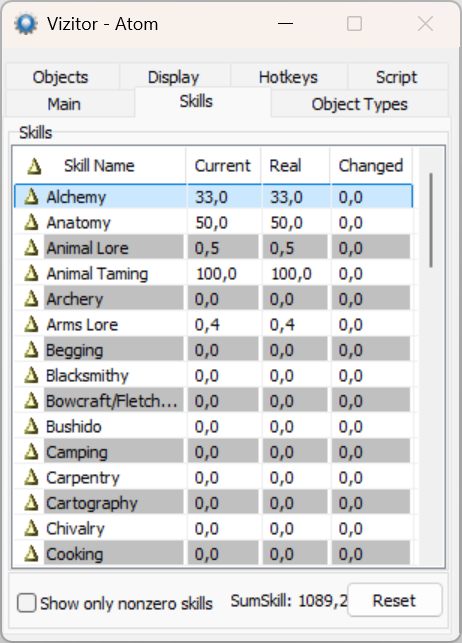Screen dimensions: 462x643
Task: Select the Cartography skill name
Action: pos(92,503)
